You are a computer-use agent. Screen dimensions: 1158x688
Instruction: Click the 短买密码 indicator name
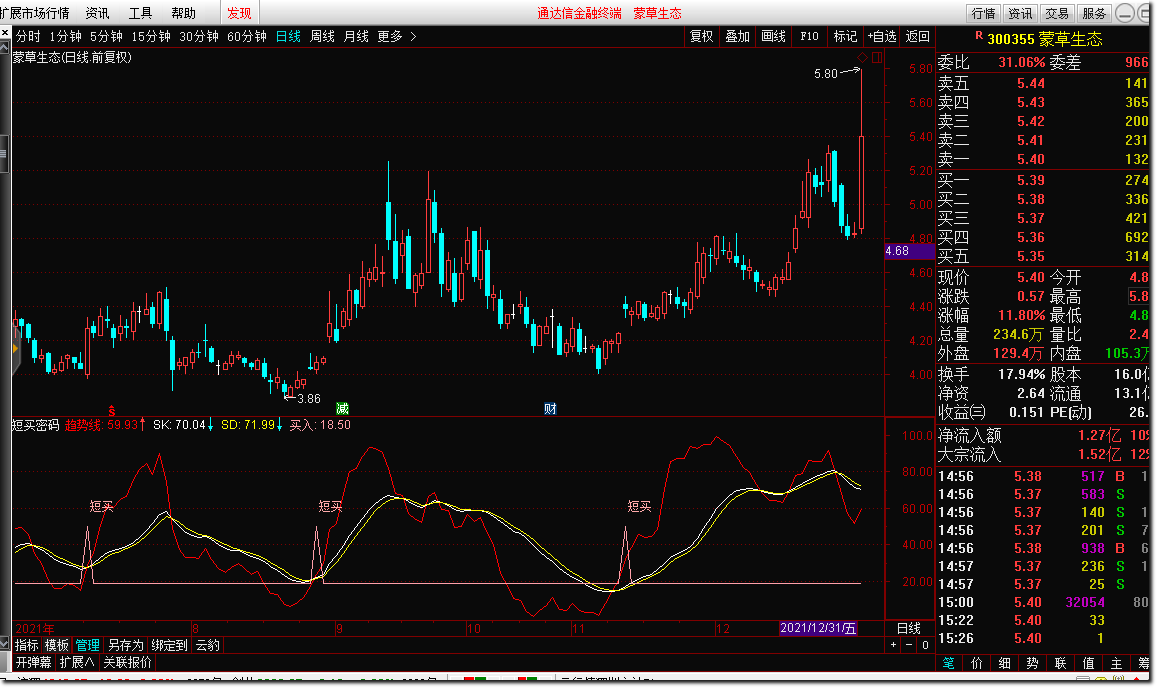(35, 425)
